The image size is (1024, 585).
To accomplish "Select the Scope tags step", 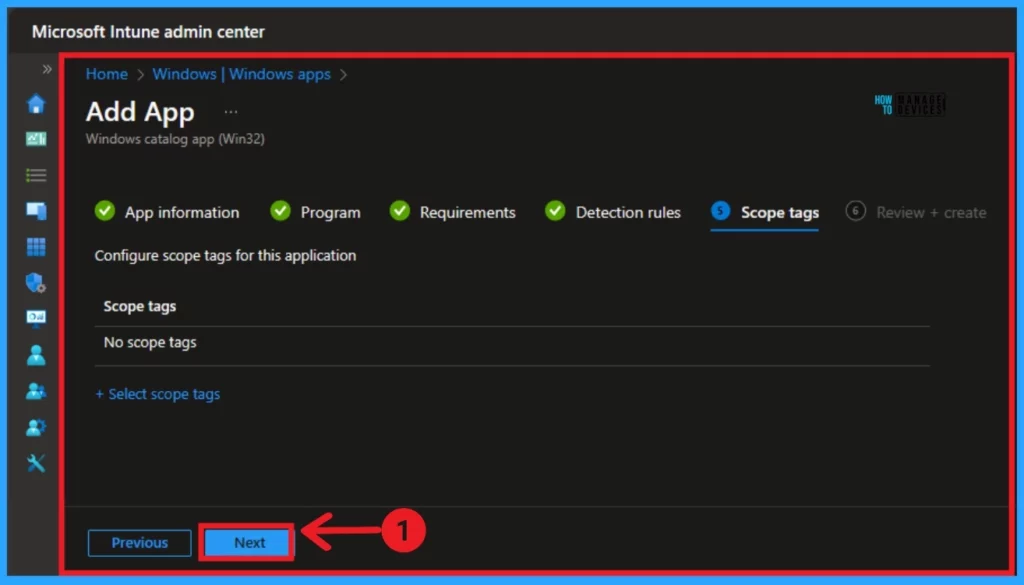I will (765, 212).
